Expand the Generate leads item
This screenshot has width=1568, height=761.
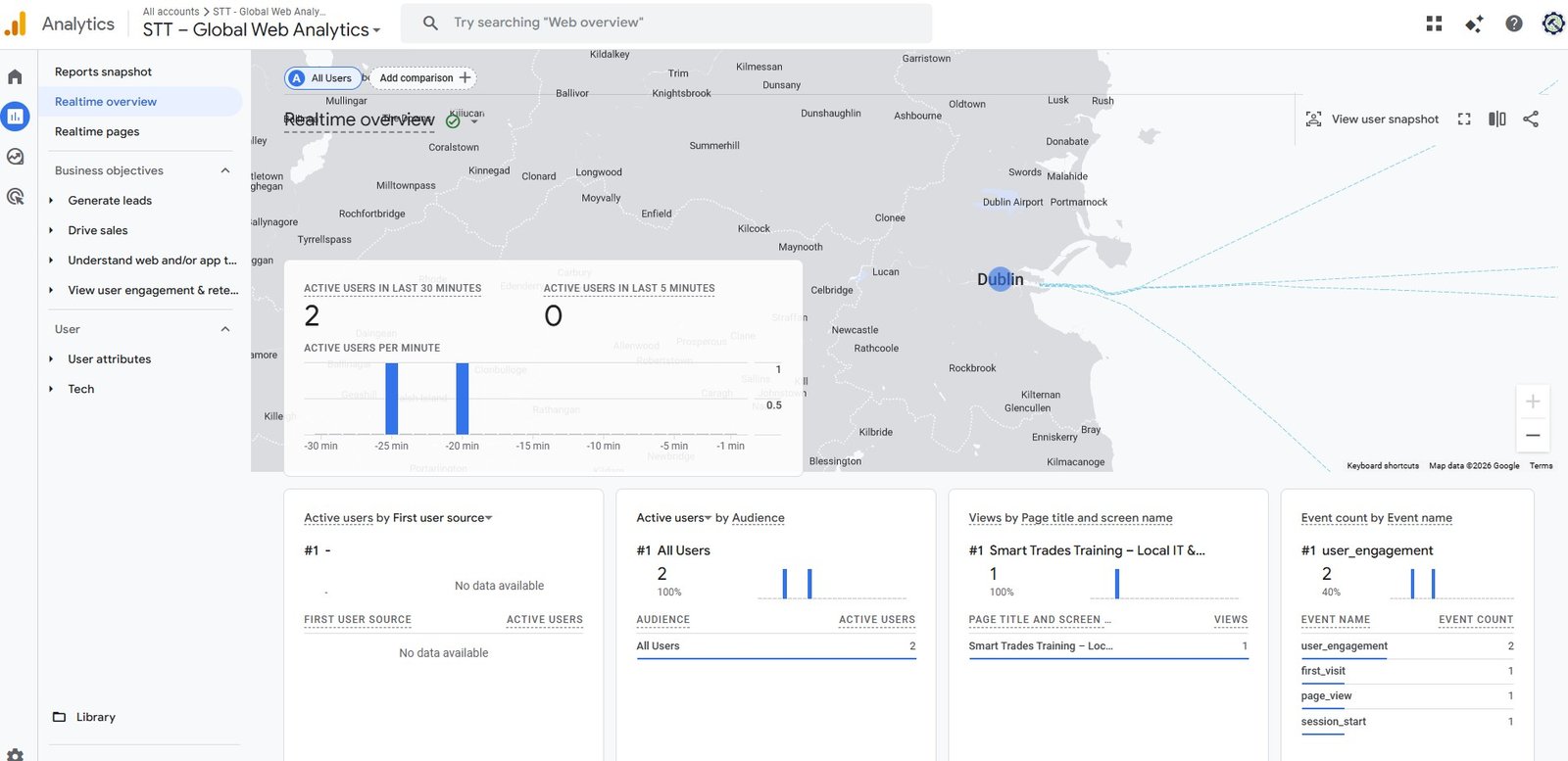[51, 201]
